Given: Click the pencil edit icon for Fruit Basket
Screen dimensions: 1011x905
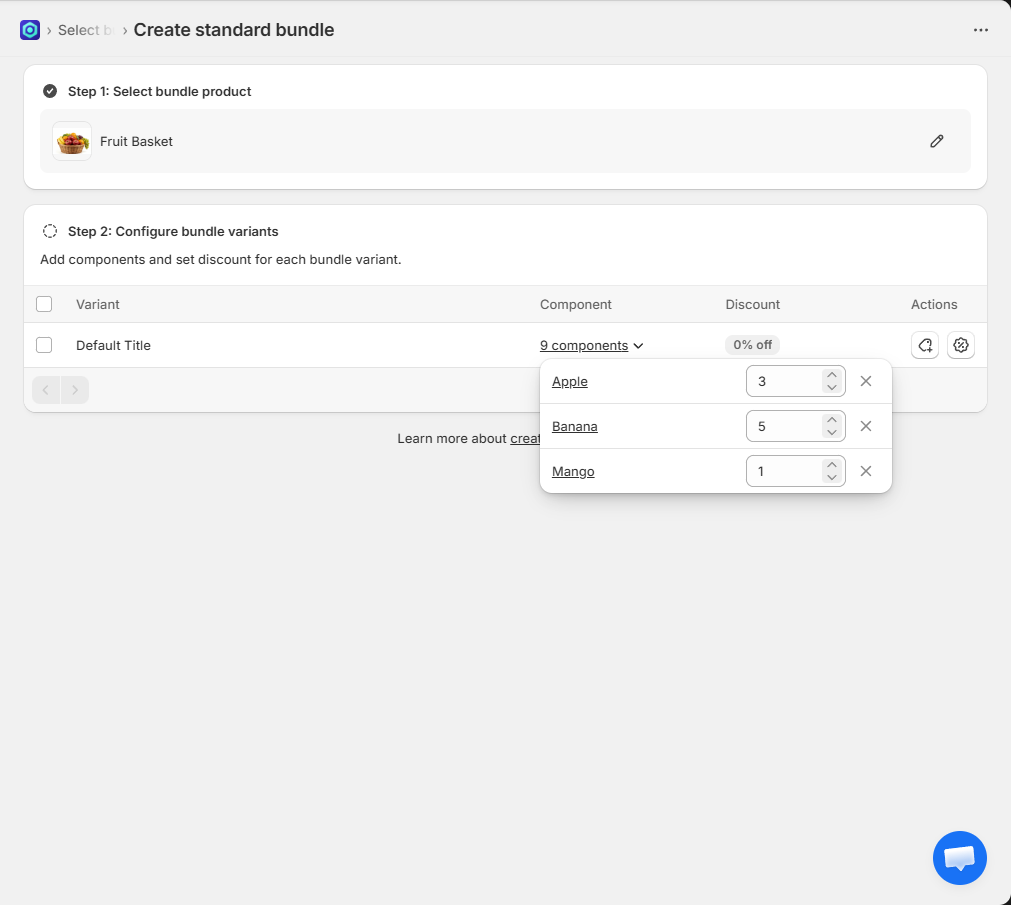Looking at the screenshot, I should (936, 141).
